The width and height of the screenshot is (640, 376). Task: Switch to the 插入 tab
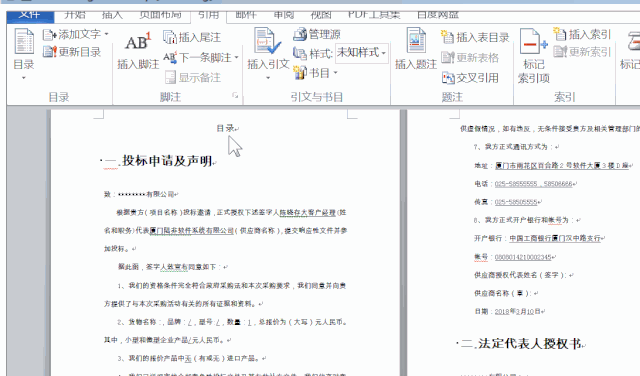pyautogui.click(x=112, y=15)
